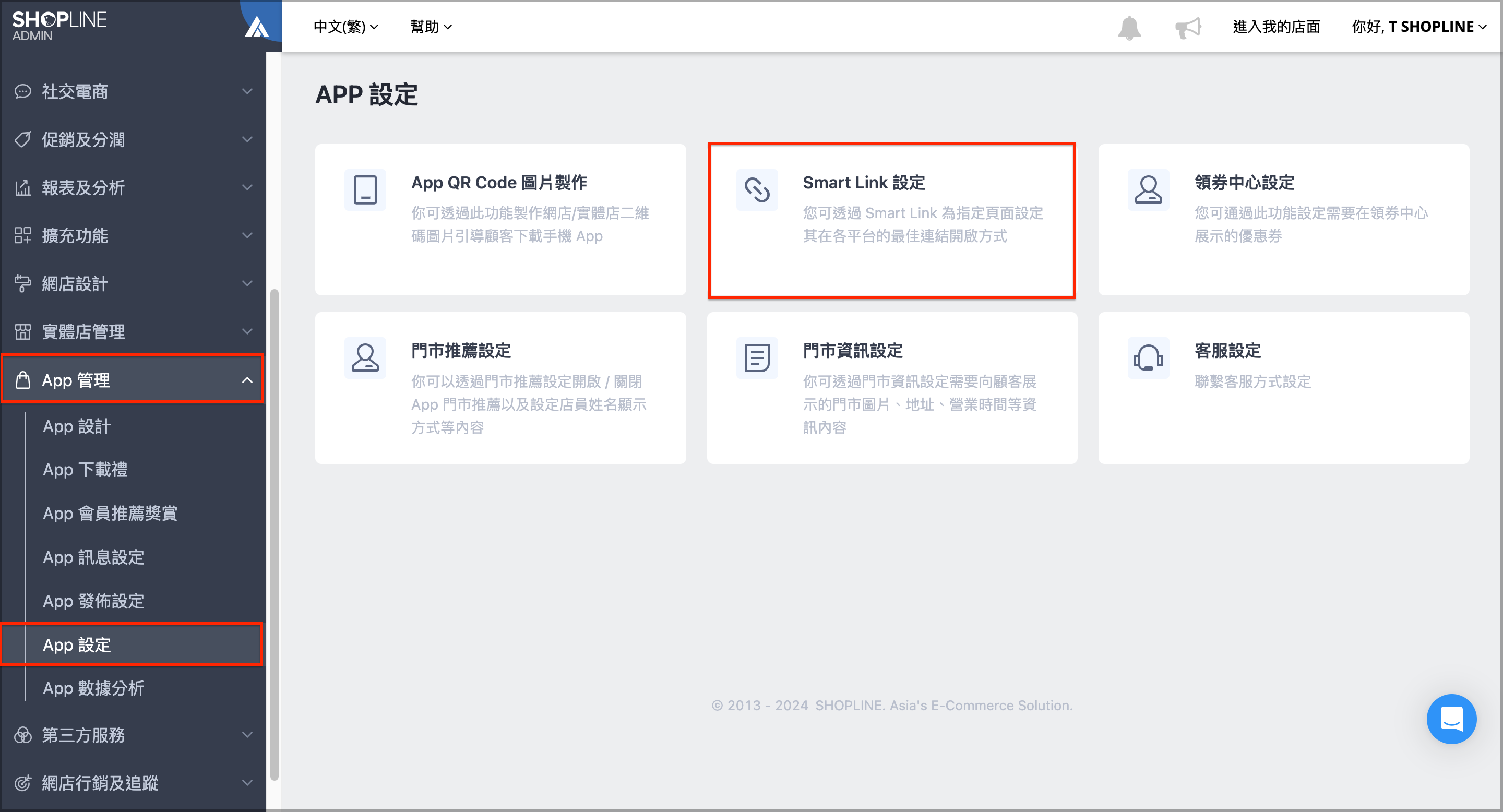
Task: Expand the 社交電商 chevron
Action: pos(247,91)
